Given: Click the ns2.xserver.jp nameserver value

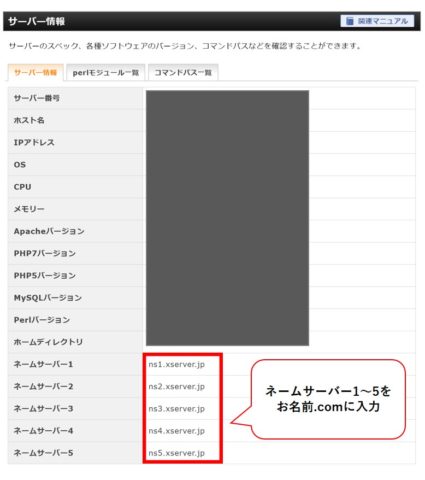Looking at the screenshot, I should tap(177, 387).
